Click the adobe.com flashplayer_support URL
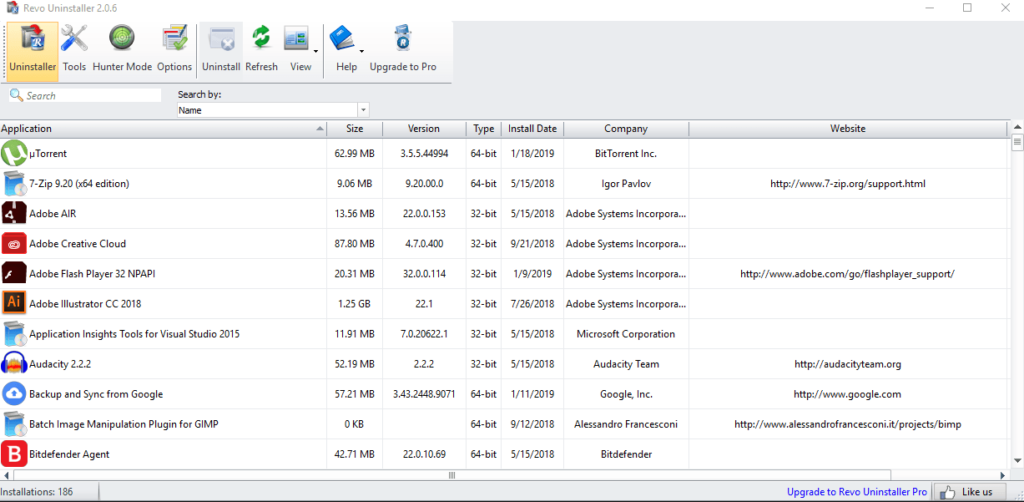This screenshot has height=502, width=1024. (848, 274)
